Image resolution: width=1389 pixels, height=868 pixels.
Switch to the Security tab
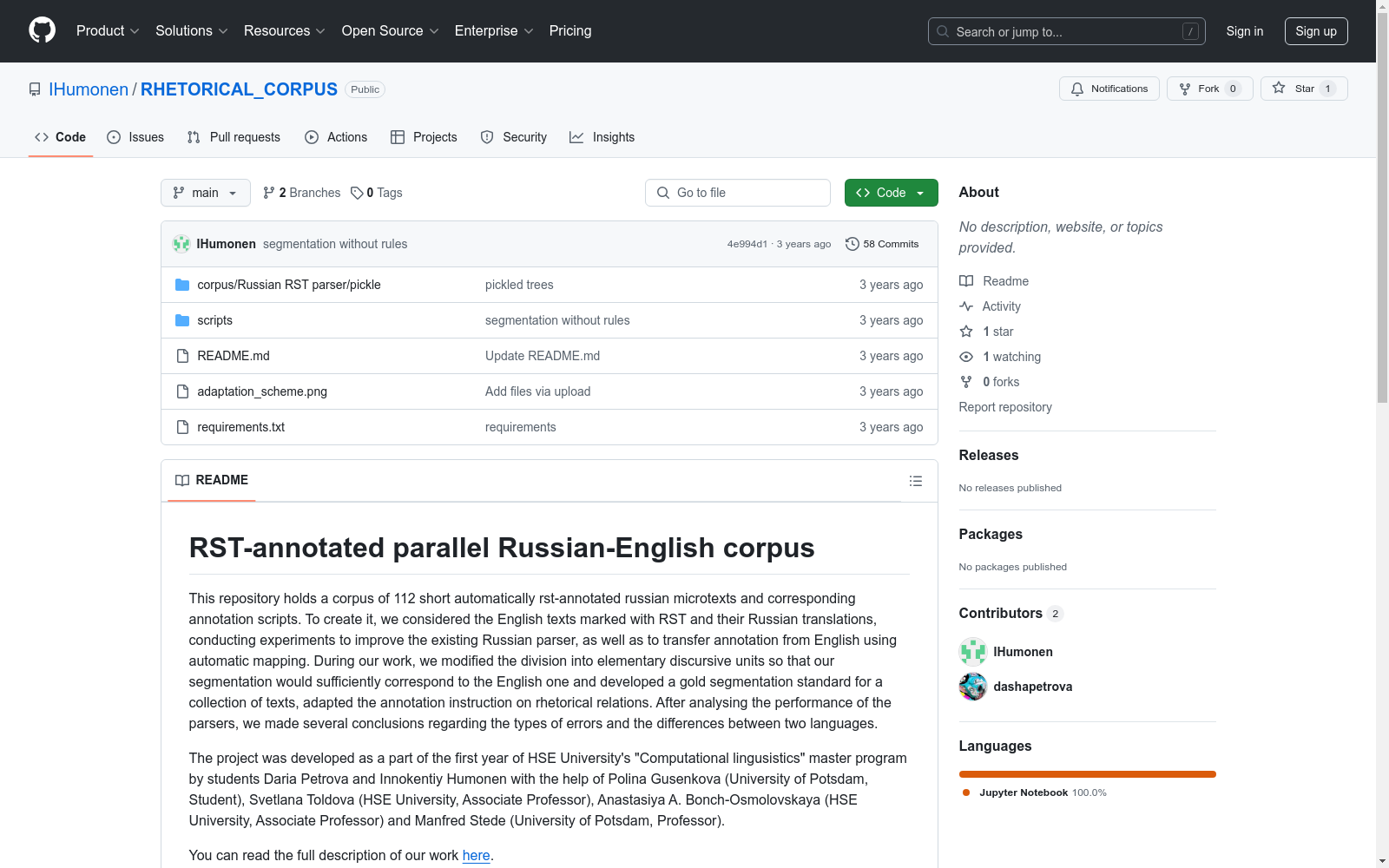point(514,137)
